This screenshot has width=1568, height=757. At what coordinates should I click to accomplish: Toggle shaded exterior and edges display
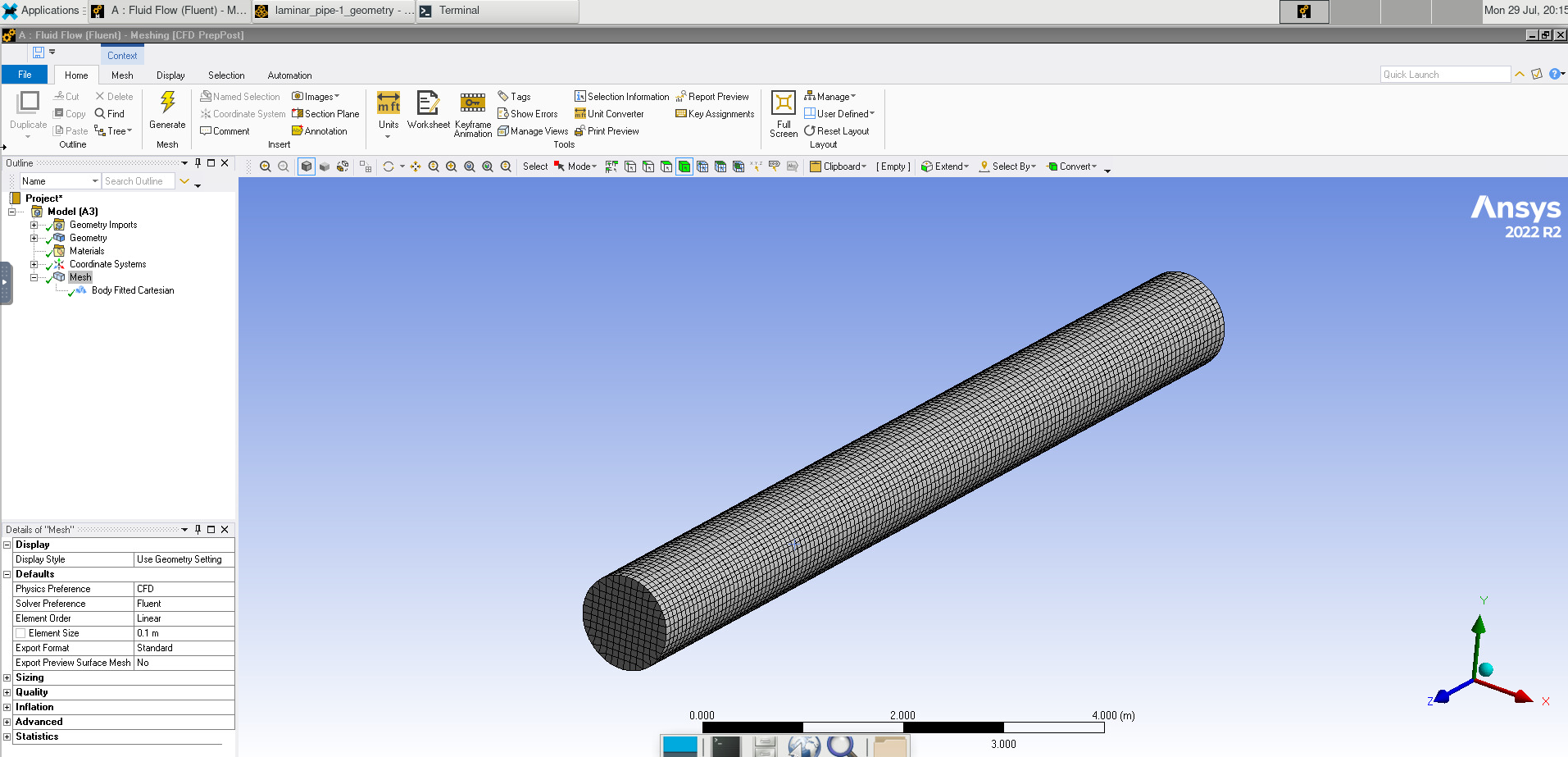(x=307, y=166)
